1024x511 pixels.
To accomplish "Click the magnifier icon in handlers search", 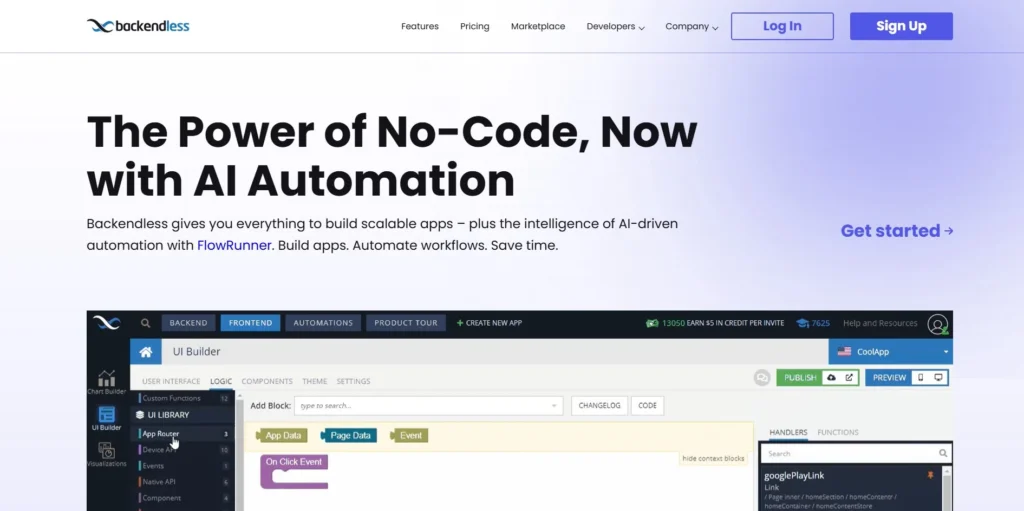I will pos(943,453).
